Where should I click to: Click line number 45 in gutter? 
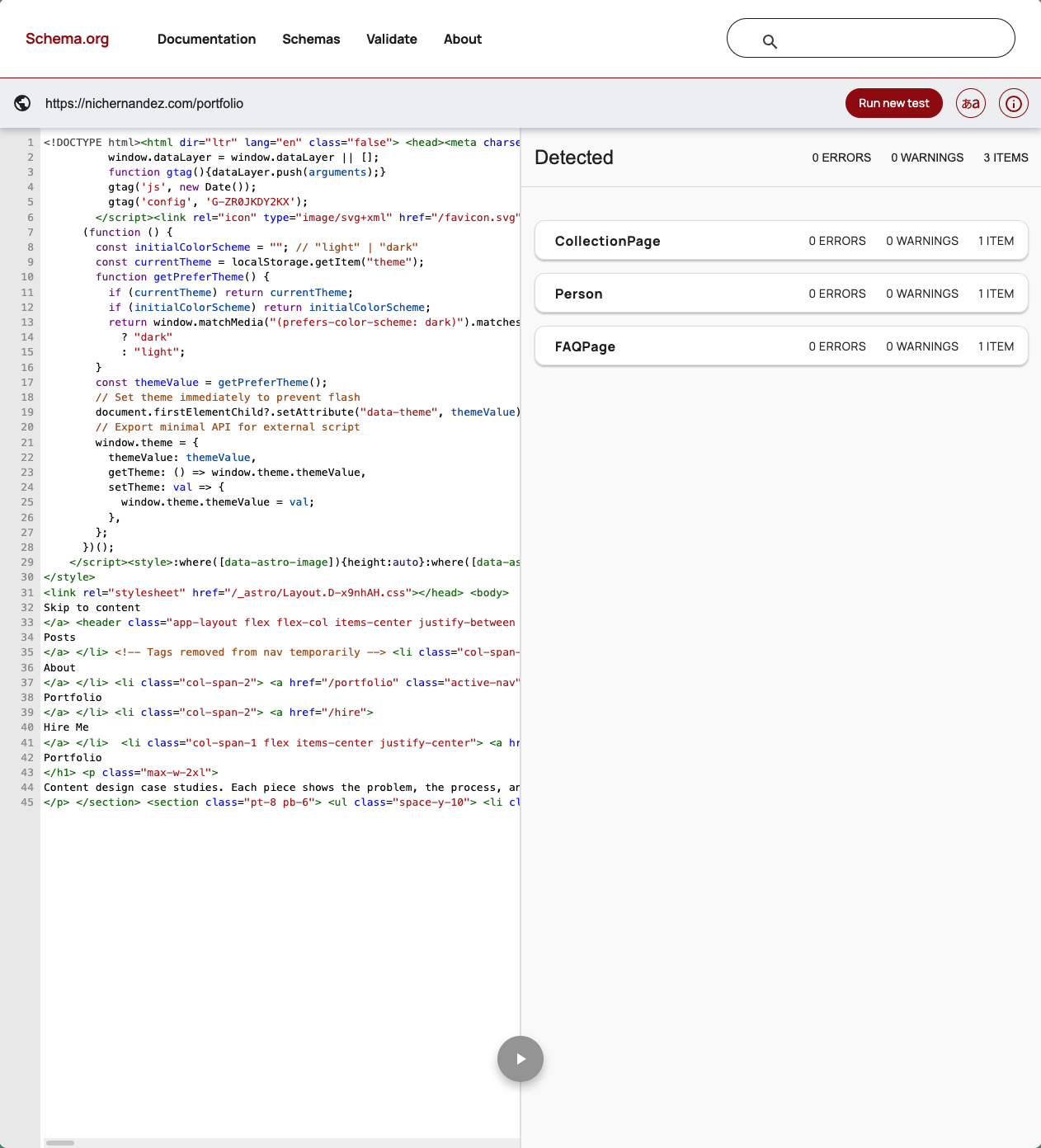pos(27,802)
